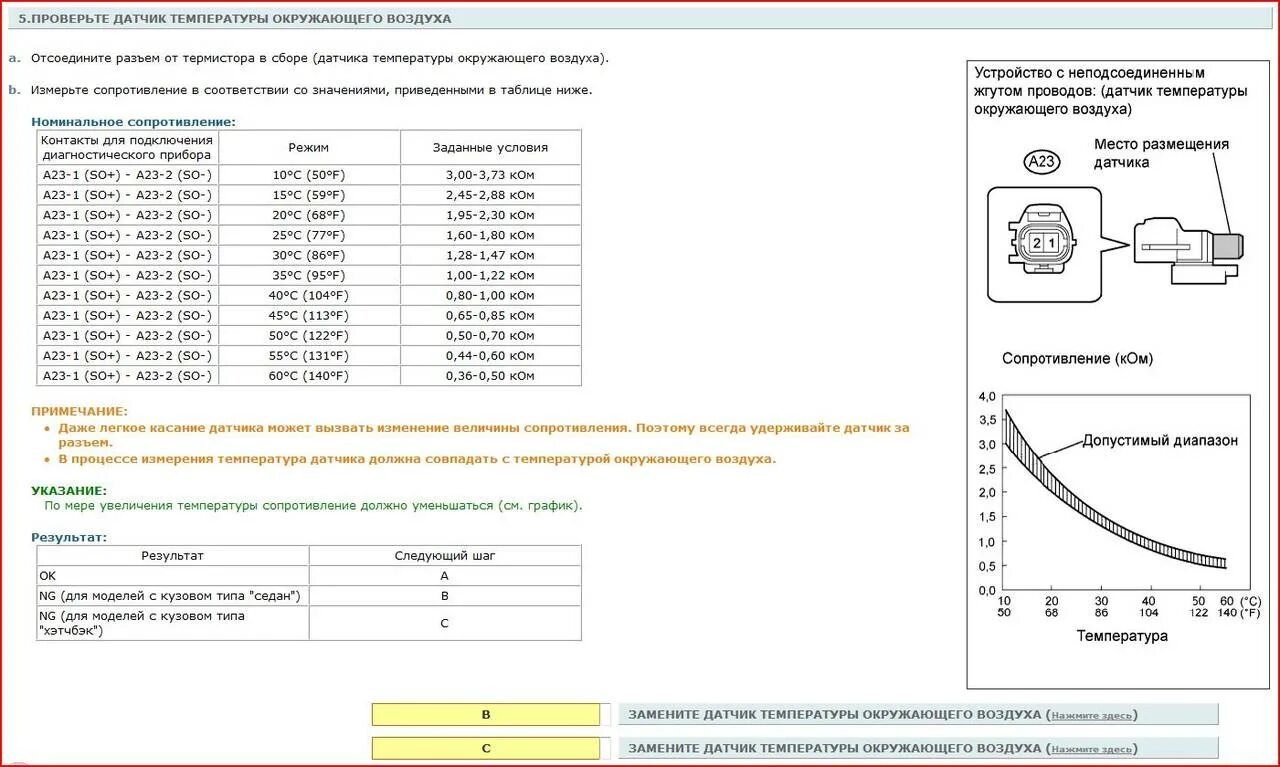
Task: Click step b instruction about measuring resistance
Action: coord(311,90)
